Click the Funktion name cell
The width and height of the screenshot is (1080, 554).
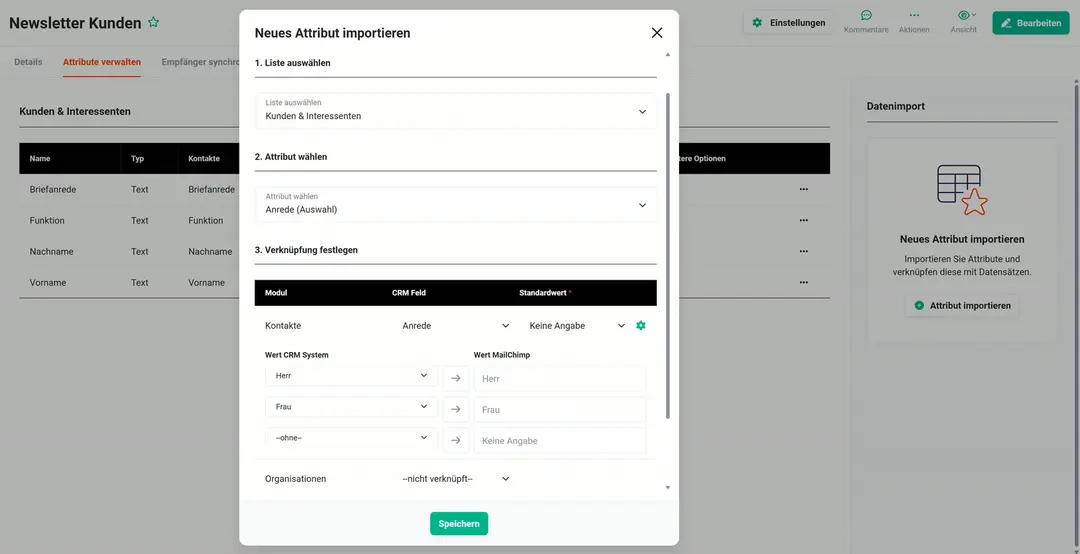pos(47,220)
